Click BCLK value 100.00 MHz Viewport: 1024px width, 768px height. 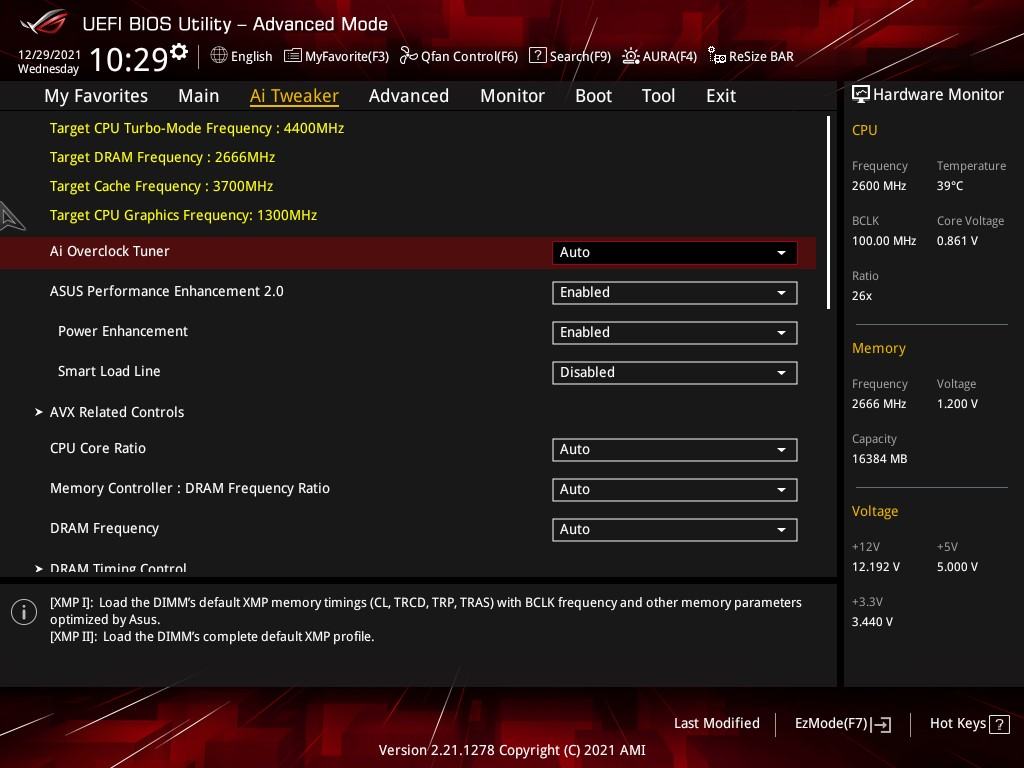(x=884, y=241)
